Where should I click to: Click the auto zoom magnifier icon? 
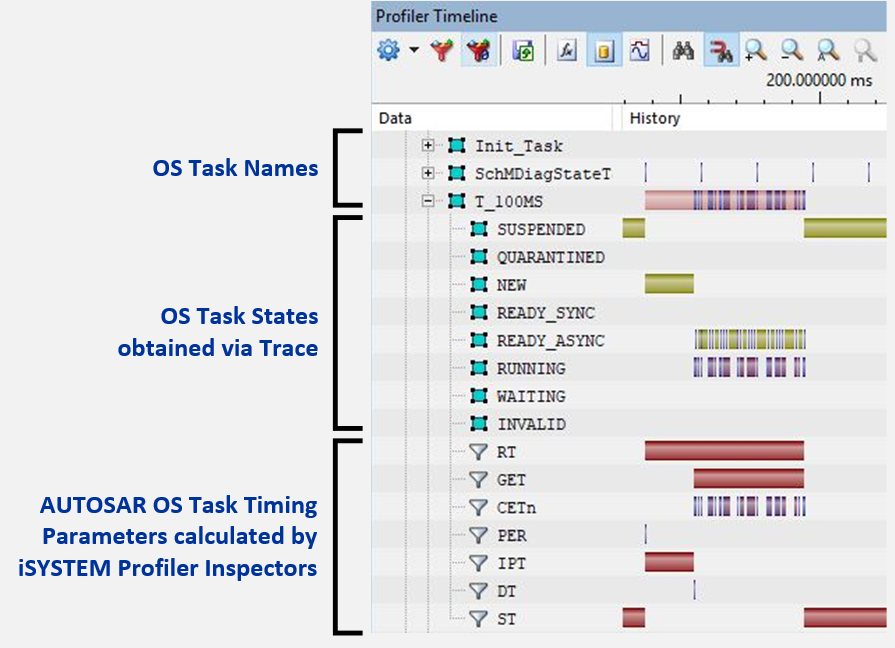pyautogui.click(x=827, y=51)
